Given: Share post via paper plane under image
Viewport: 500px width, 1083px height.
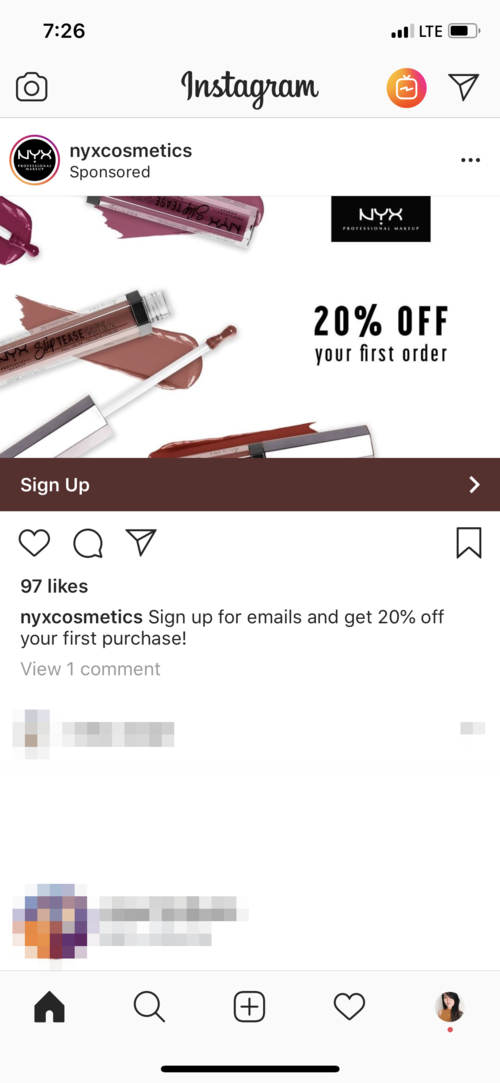Looking at the screenshot, I should pos(141,542).
